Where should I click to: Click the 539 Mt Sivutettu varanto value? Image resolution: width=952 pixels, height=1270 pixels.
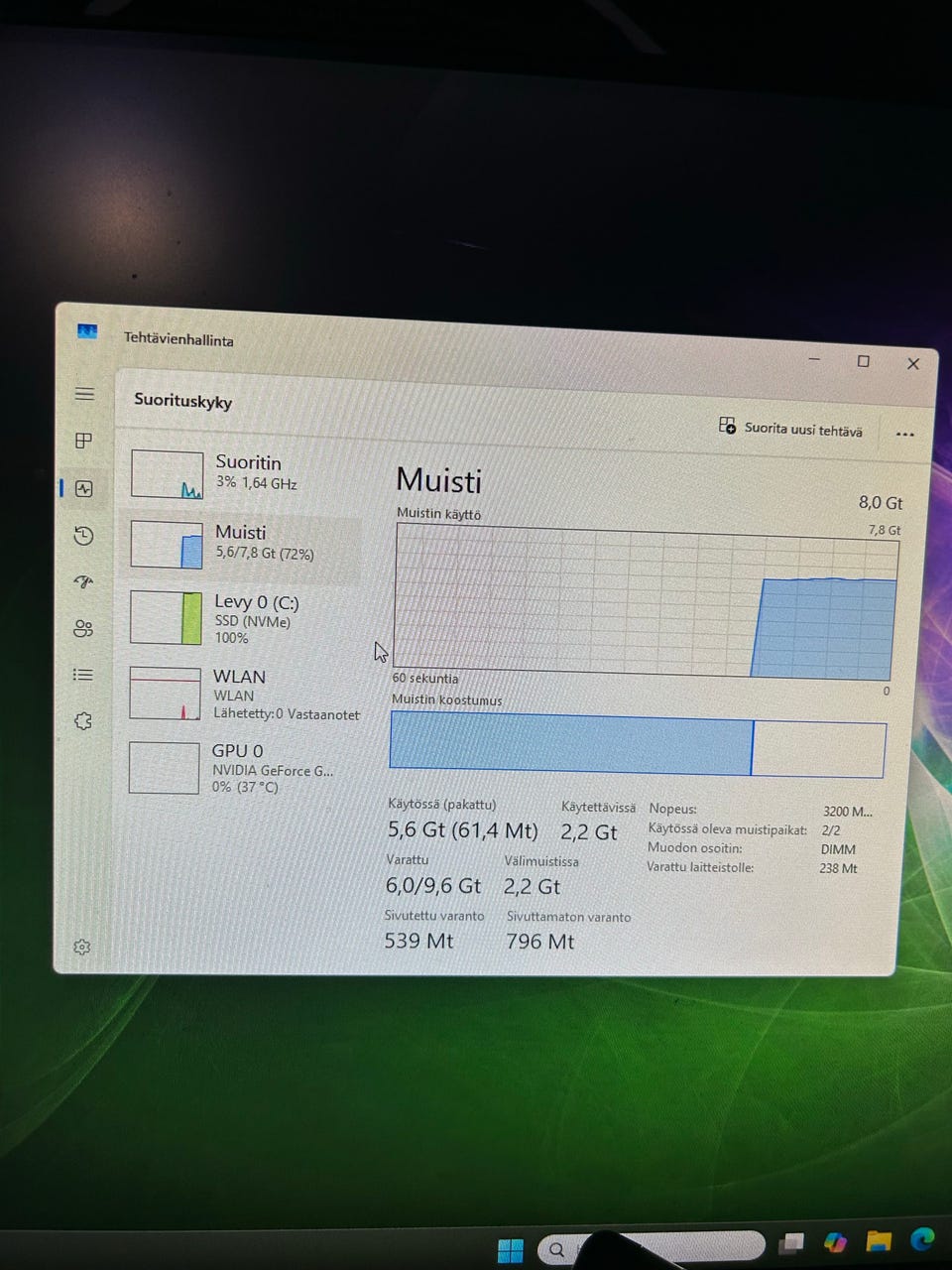(418, 941)
